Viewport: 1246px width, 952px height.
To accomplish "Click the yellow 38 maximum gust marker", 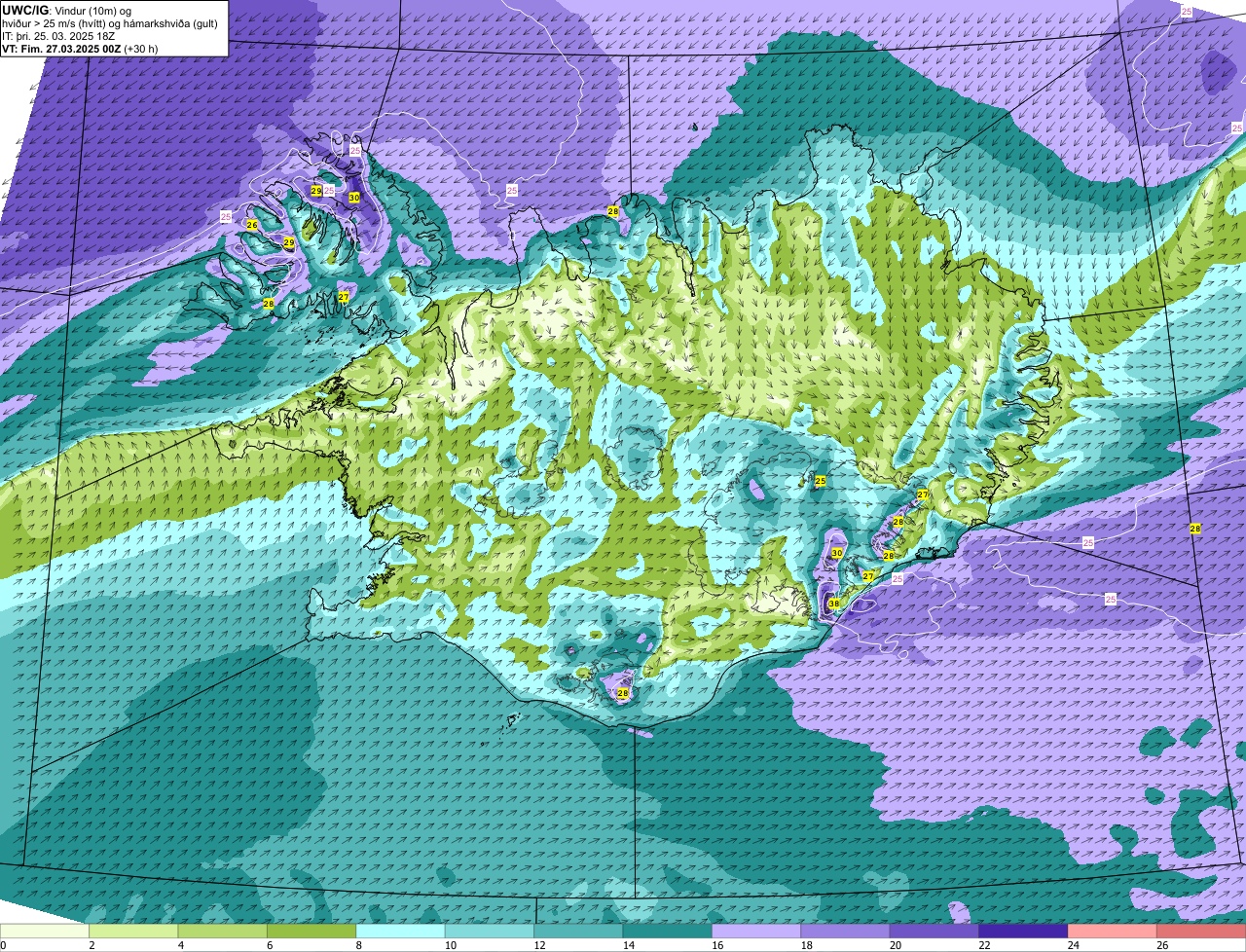I will (x=834, y=604).
